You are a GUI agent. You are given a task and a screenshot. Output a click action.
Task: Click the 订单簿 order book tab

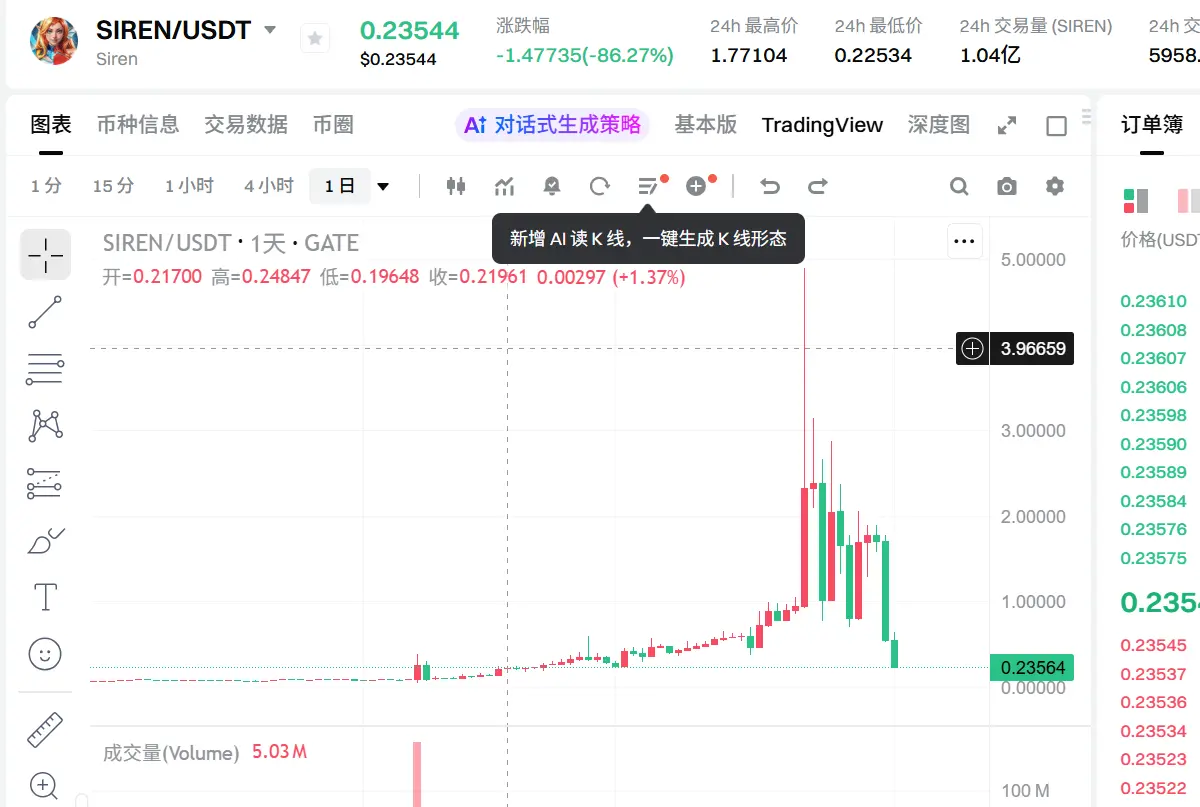tap(1152, 125)
